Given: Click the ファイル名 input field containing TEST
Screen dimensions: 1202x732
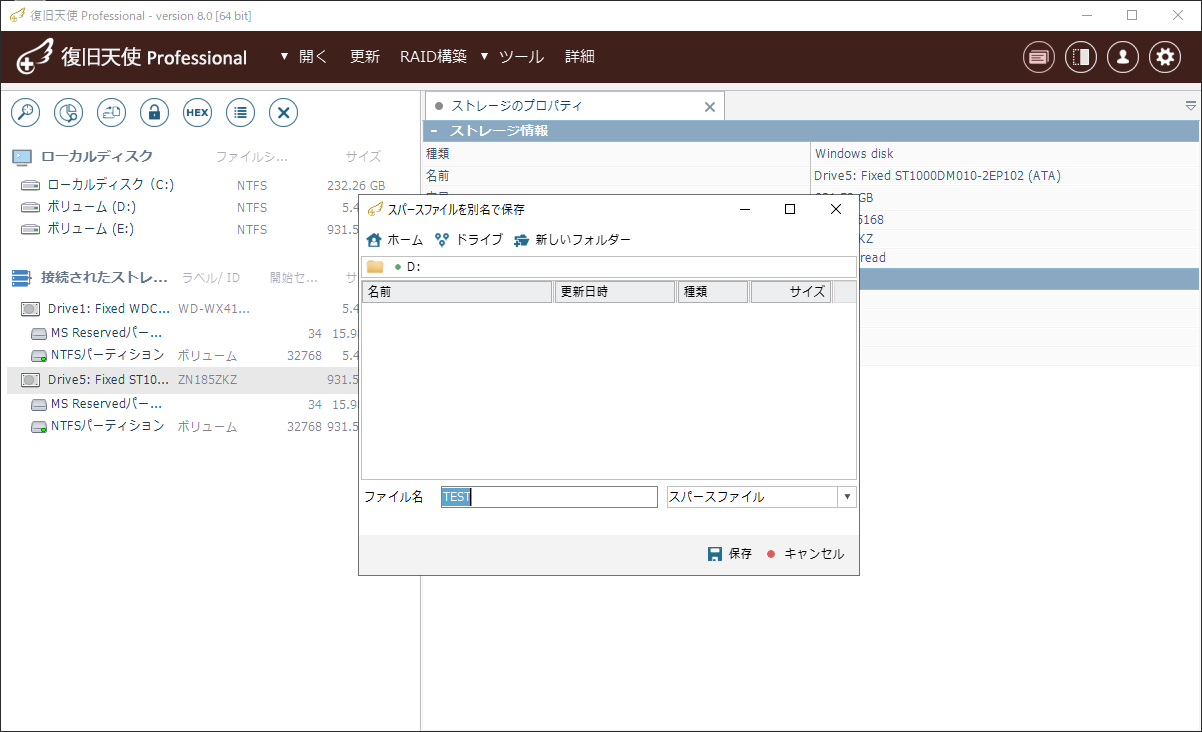Looking at the screenshot, I should tap(549, 497).
